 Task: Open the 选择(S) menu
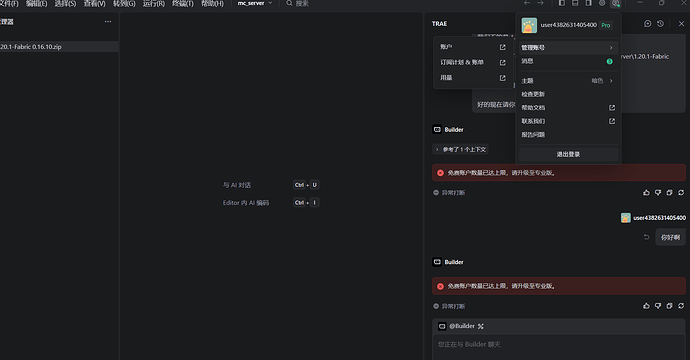65,4
